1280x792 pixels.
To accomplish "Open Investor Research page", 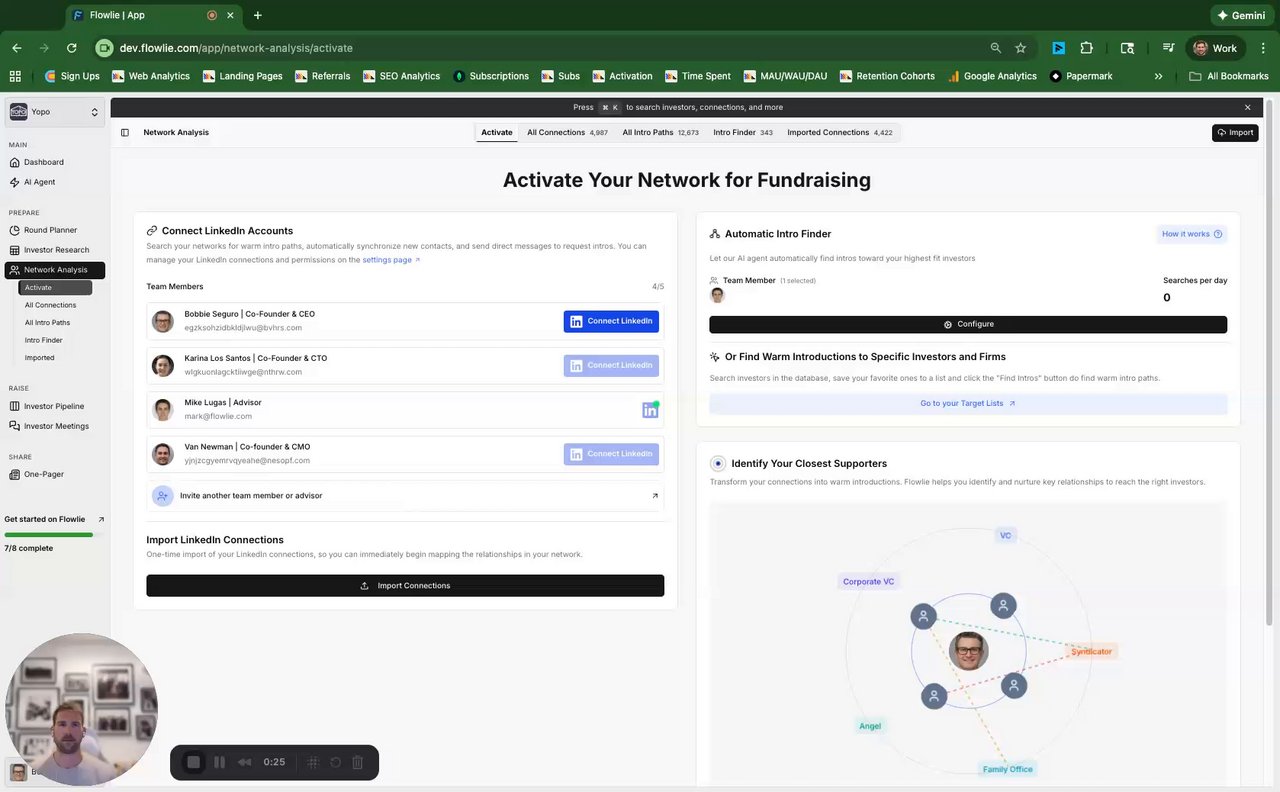I will pos(55,250).
